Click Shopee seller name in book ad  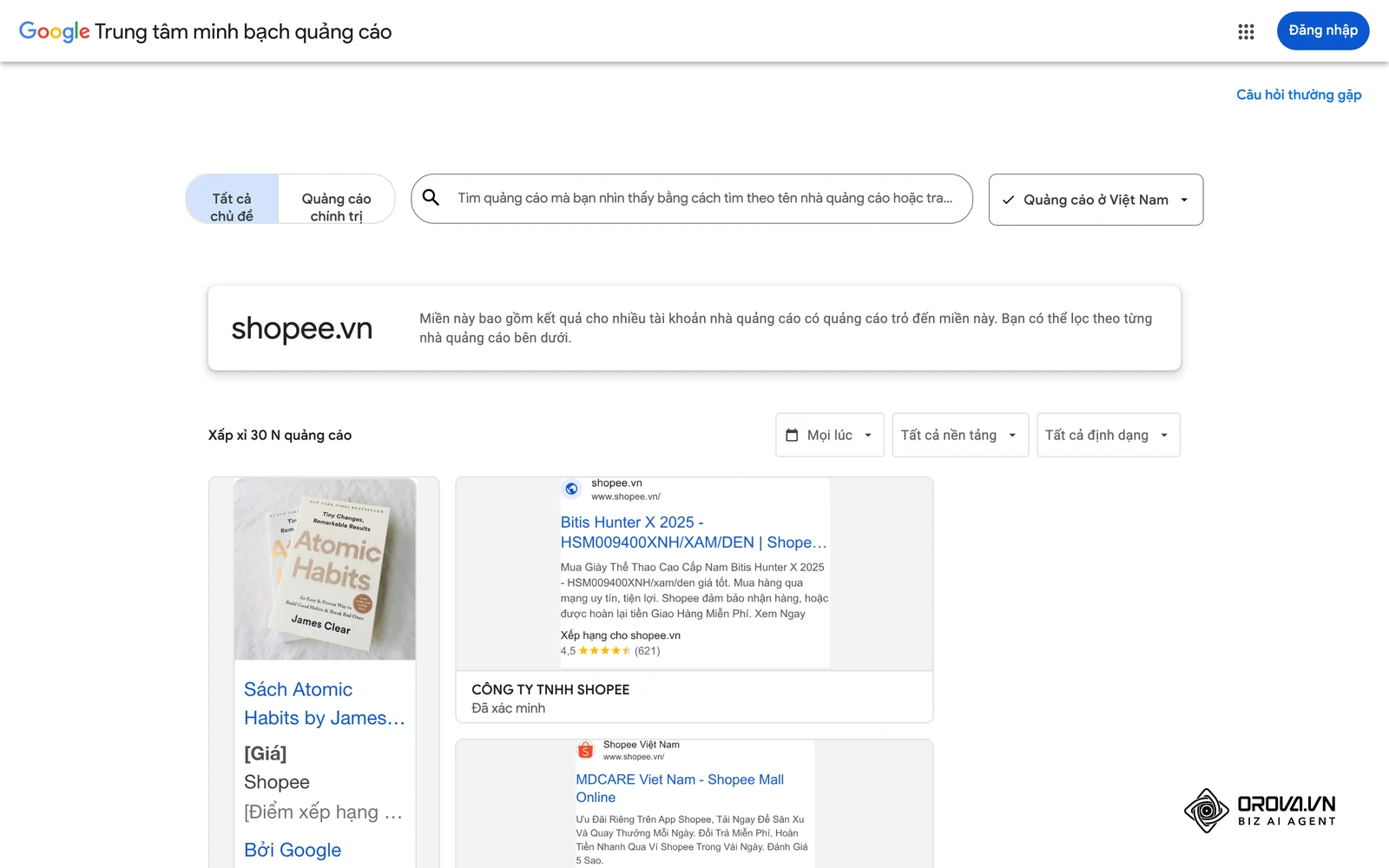[x=276, y=782]
